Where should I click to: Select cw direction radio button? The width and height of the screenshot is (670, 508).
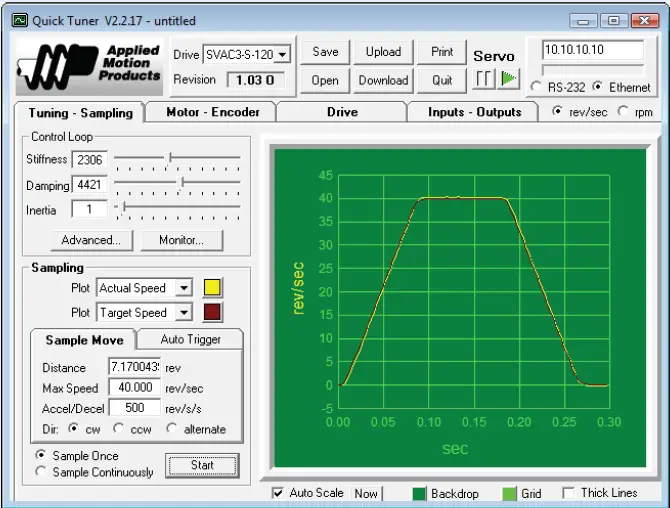pos(73,428)
